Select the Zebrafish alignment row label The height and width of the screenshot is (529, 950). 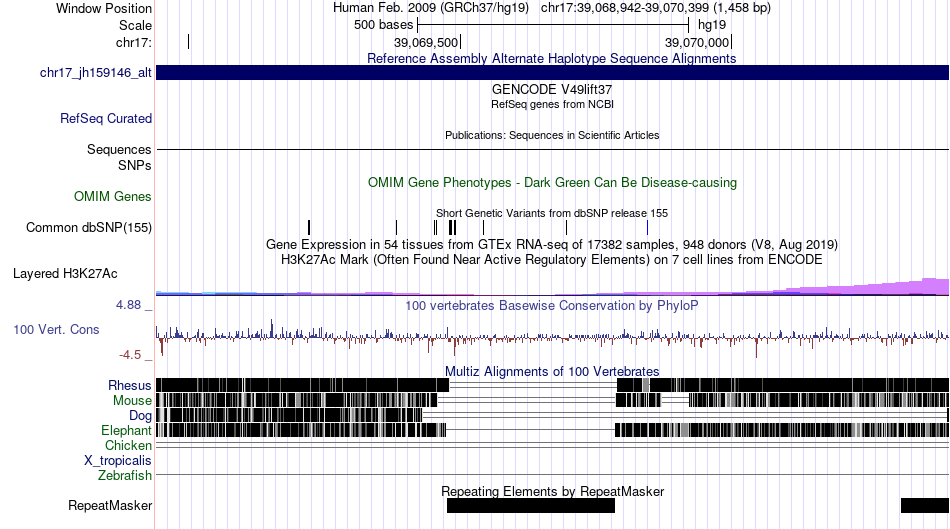pyautogui.click(x=125, y=475)
